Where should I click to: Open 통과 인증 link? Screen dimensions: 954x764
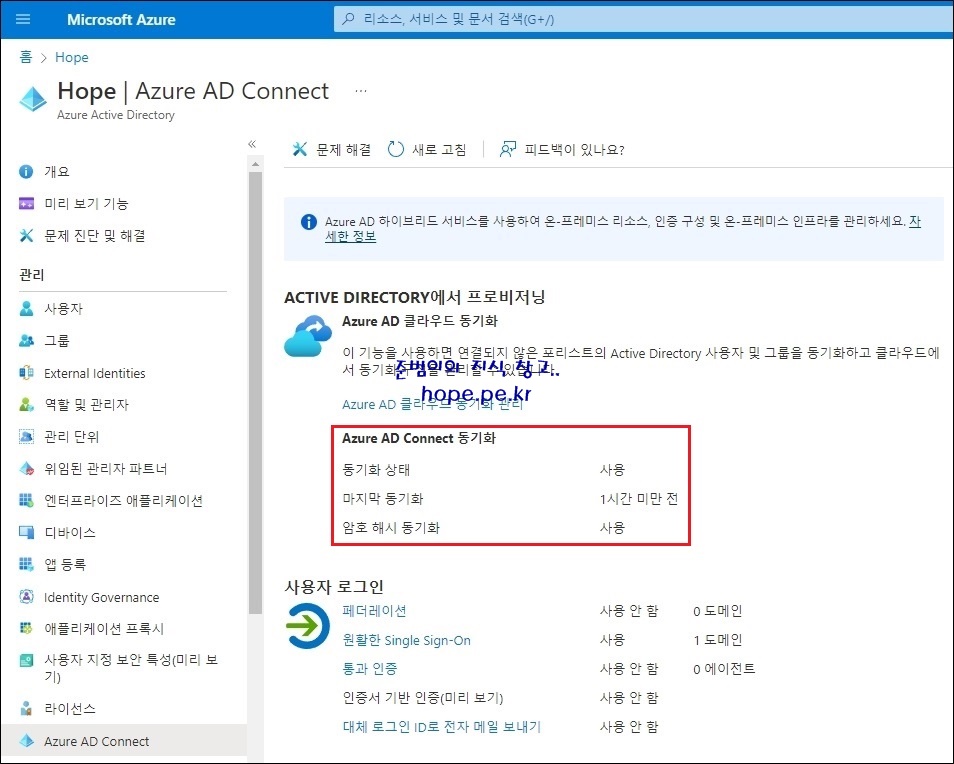click(x=369, y=668)
